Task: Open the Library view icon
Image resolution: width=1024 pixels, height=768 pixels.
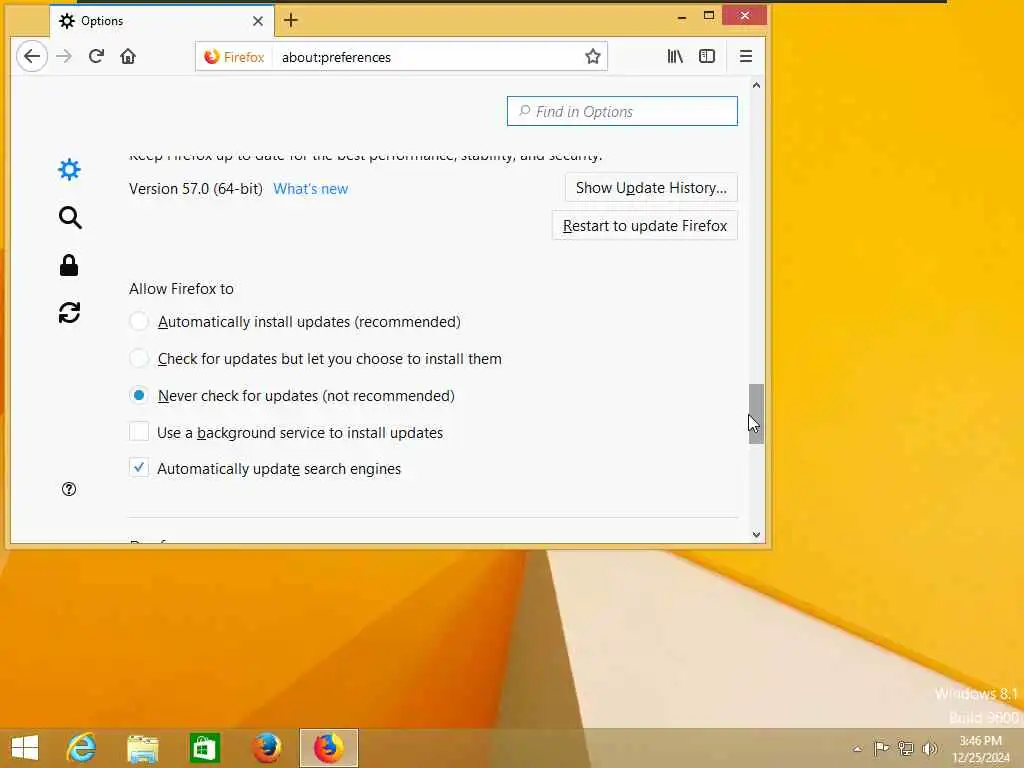Action: [675, 56]
